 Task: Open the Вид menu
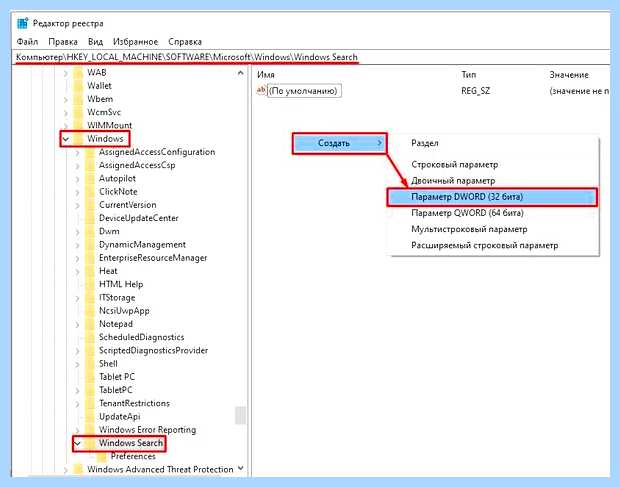tap(95, 42)
